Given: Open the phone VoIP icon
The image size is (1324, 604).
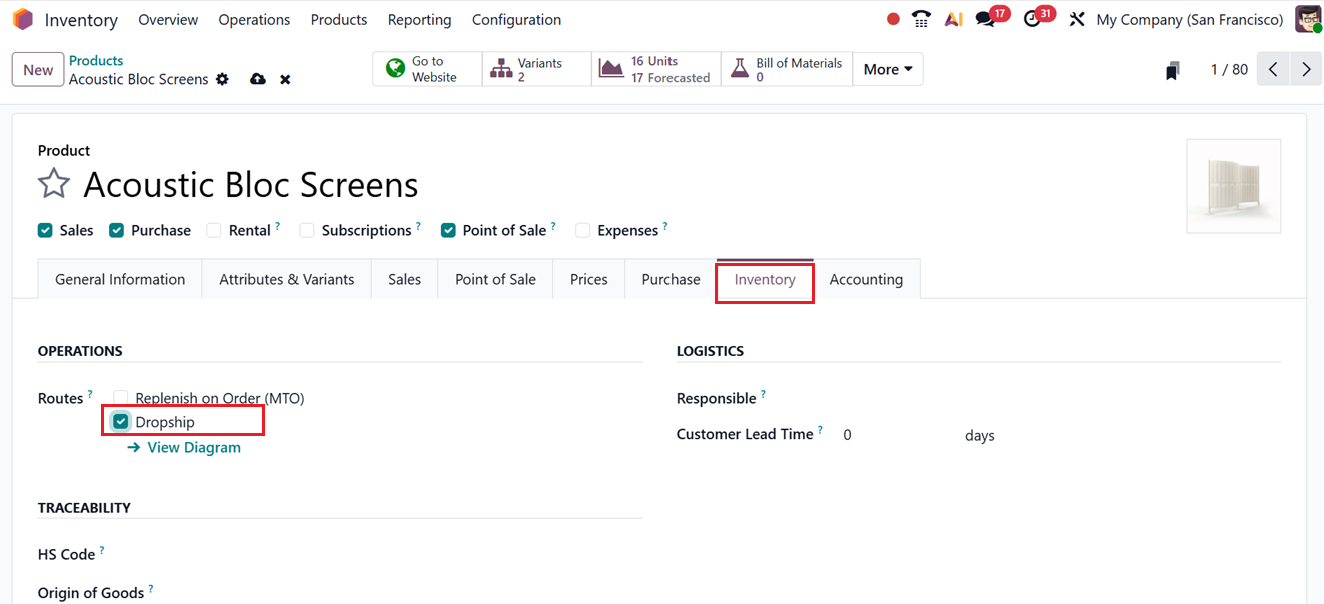Looking at the screenshot, I should click(x=921, y=19).
